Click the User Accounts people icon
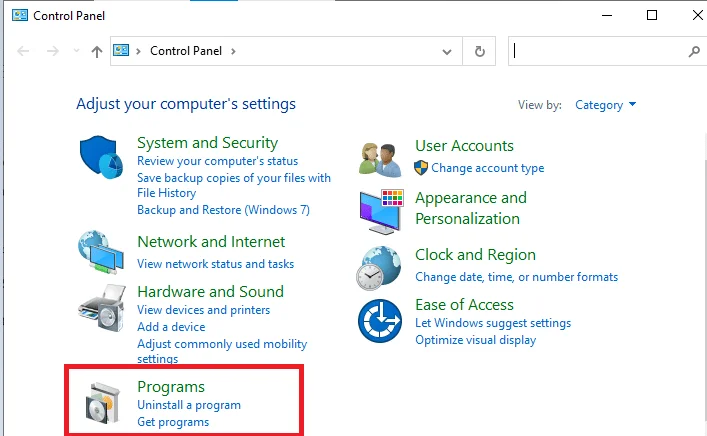This screenshot has height=436, width=707. [x=380, y=160]
